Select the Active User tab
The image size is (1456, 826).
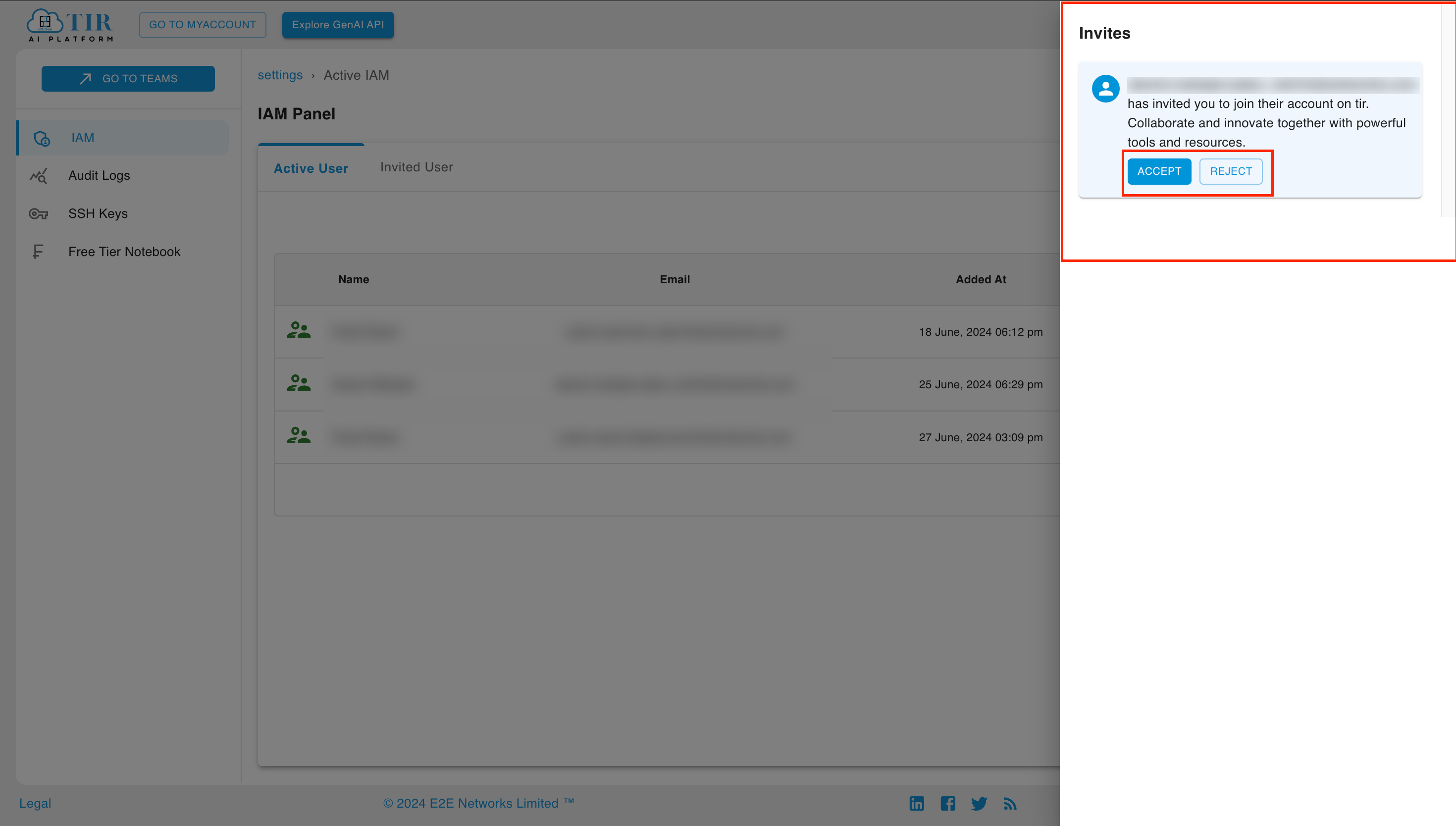tap(312, 167)
